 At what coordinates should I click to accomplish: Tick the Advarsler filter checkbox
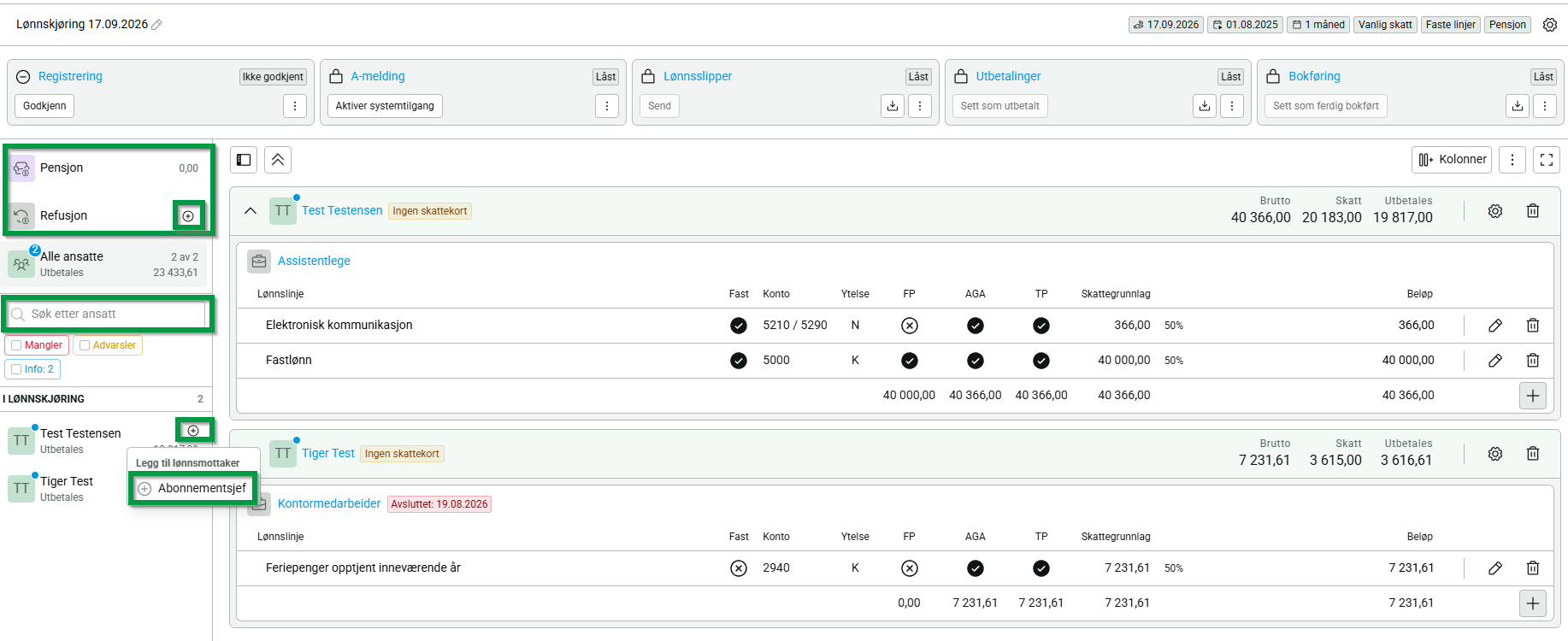point(85,345)
